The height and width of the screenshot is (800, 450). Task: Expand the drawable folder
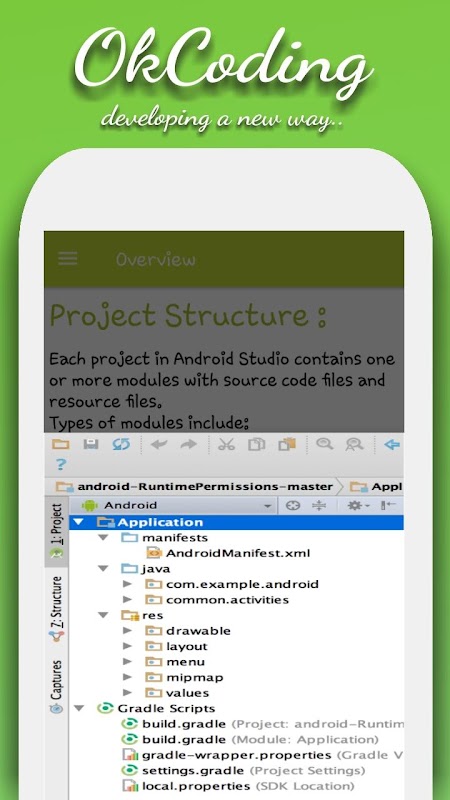click(x=128, y=631)
